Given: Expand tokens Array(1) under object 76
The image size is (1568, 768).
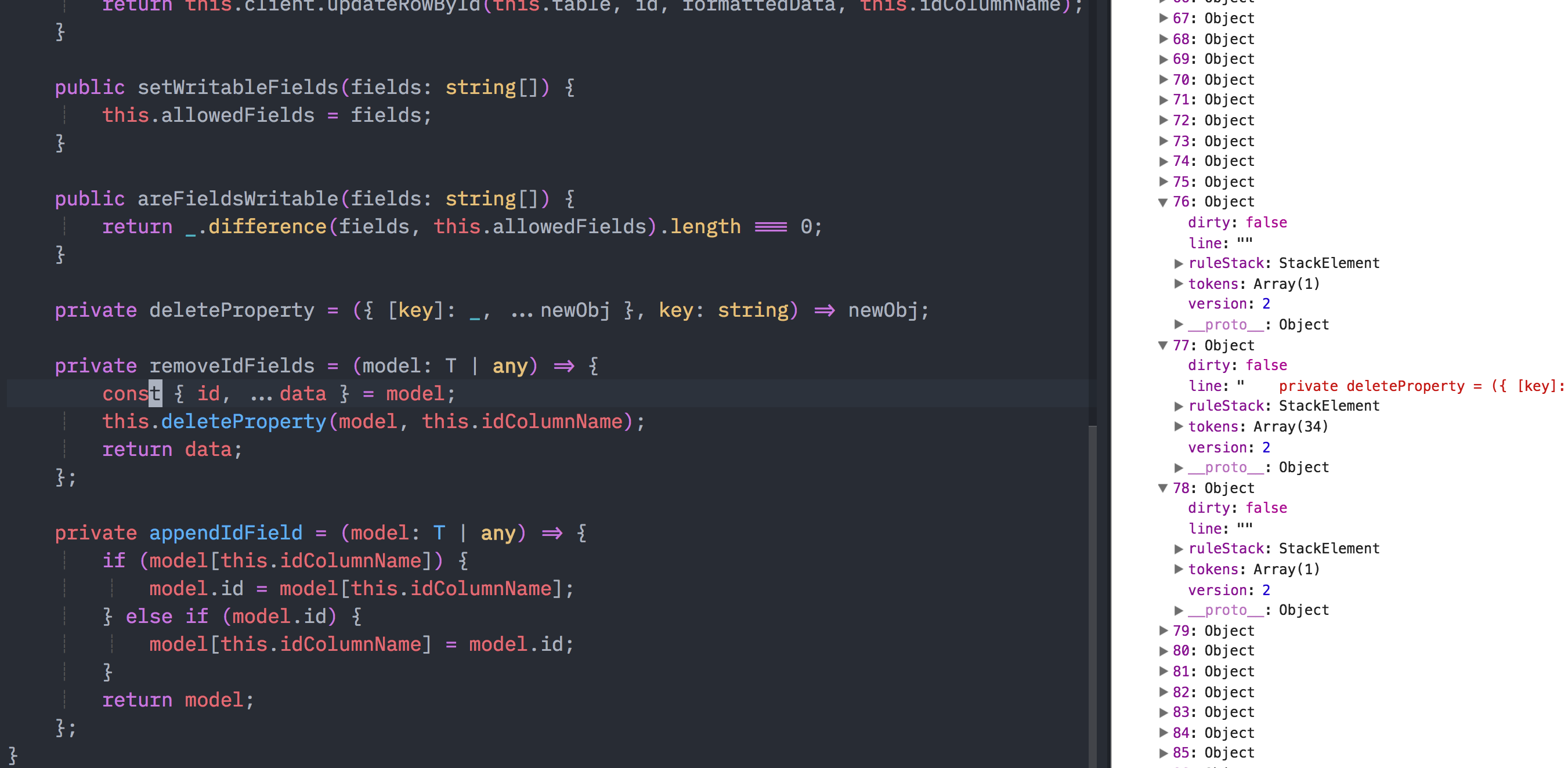Looking at the screenshot, I should pos(1179,284).
